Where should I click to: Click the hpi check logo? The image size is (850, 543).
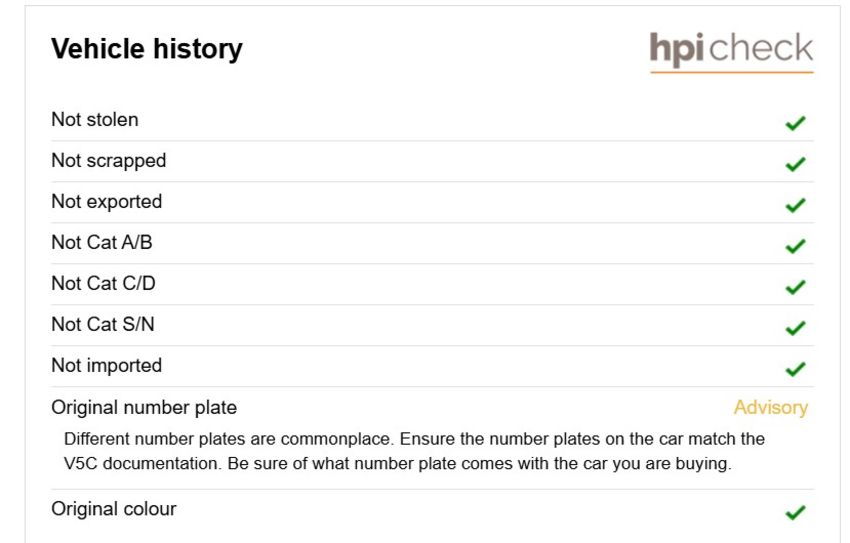(x=731, y=51)
